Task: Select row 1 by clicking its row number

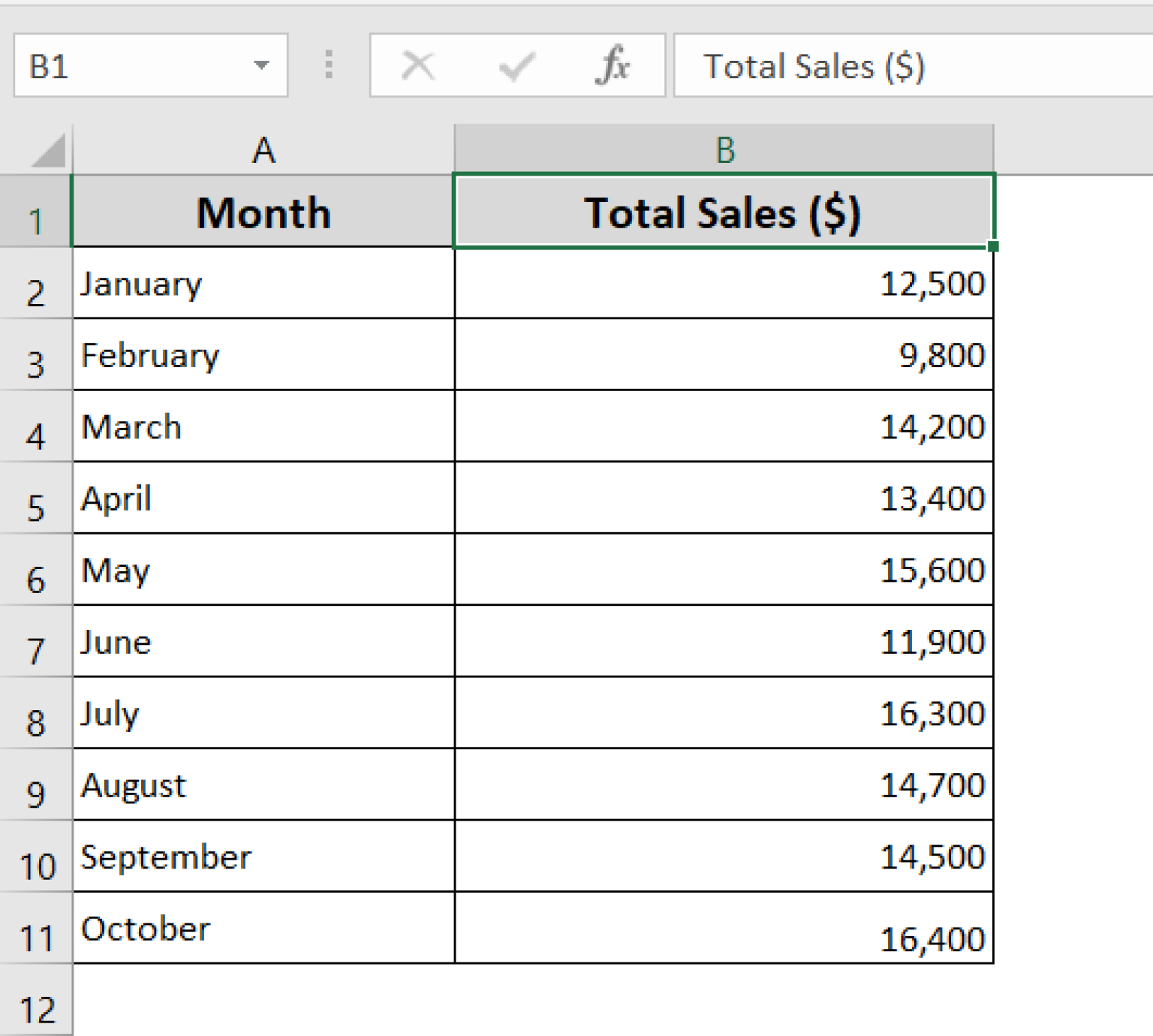Action: [x=36, y=215]
